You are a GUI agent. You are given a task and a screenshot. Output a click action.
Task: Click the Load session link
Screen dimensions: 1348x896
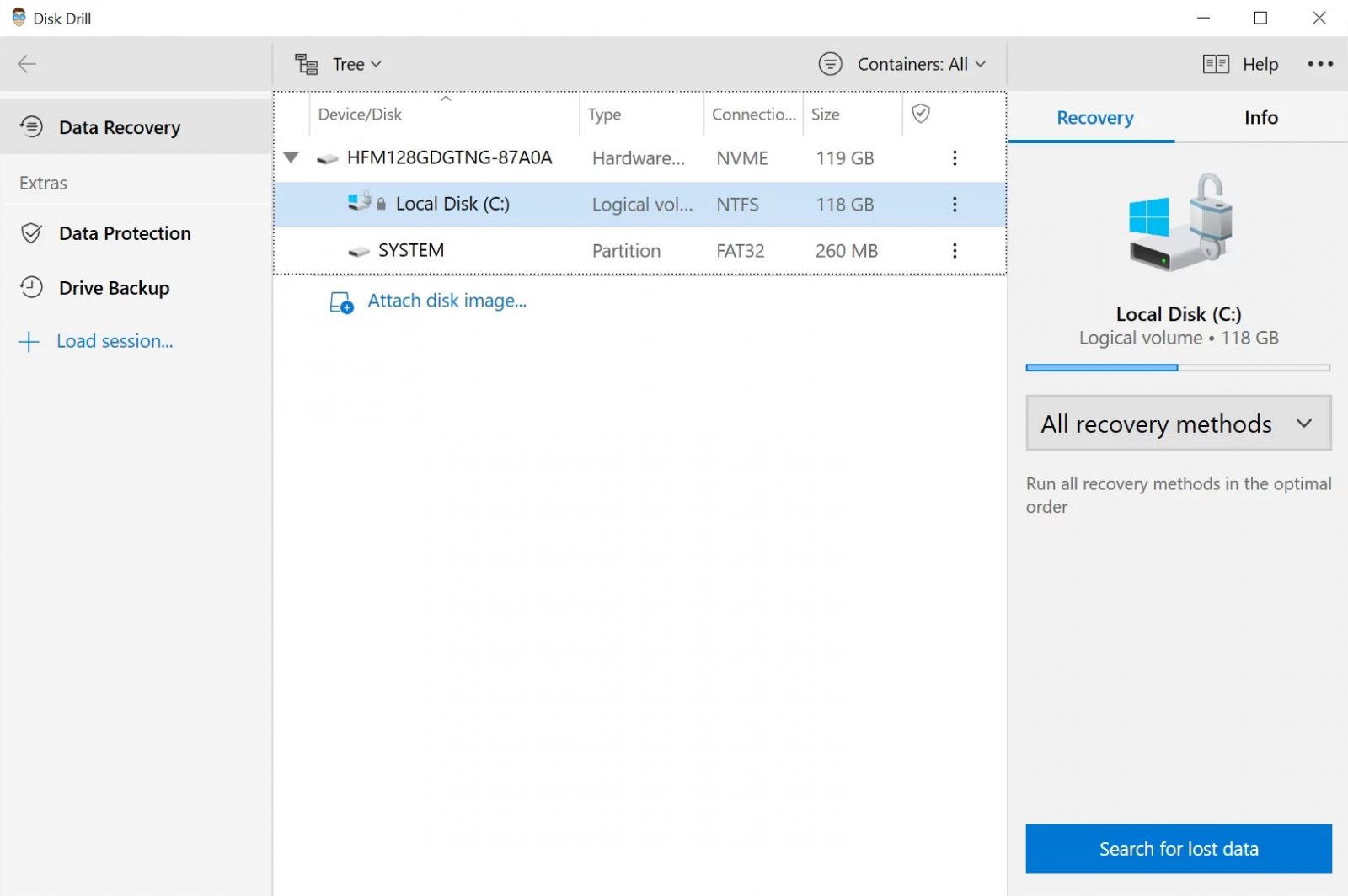(114, 341)
